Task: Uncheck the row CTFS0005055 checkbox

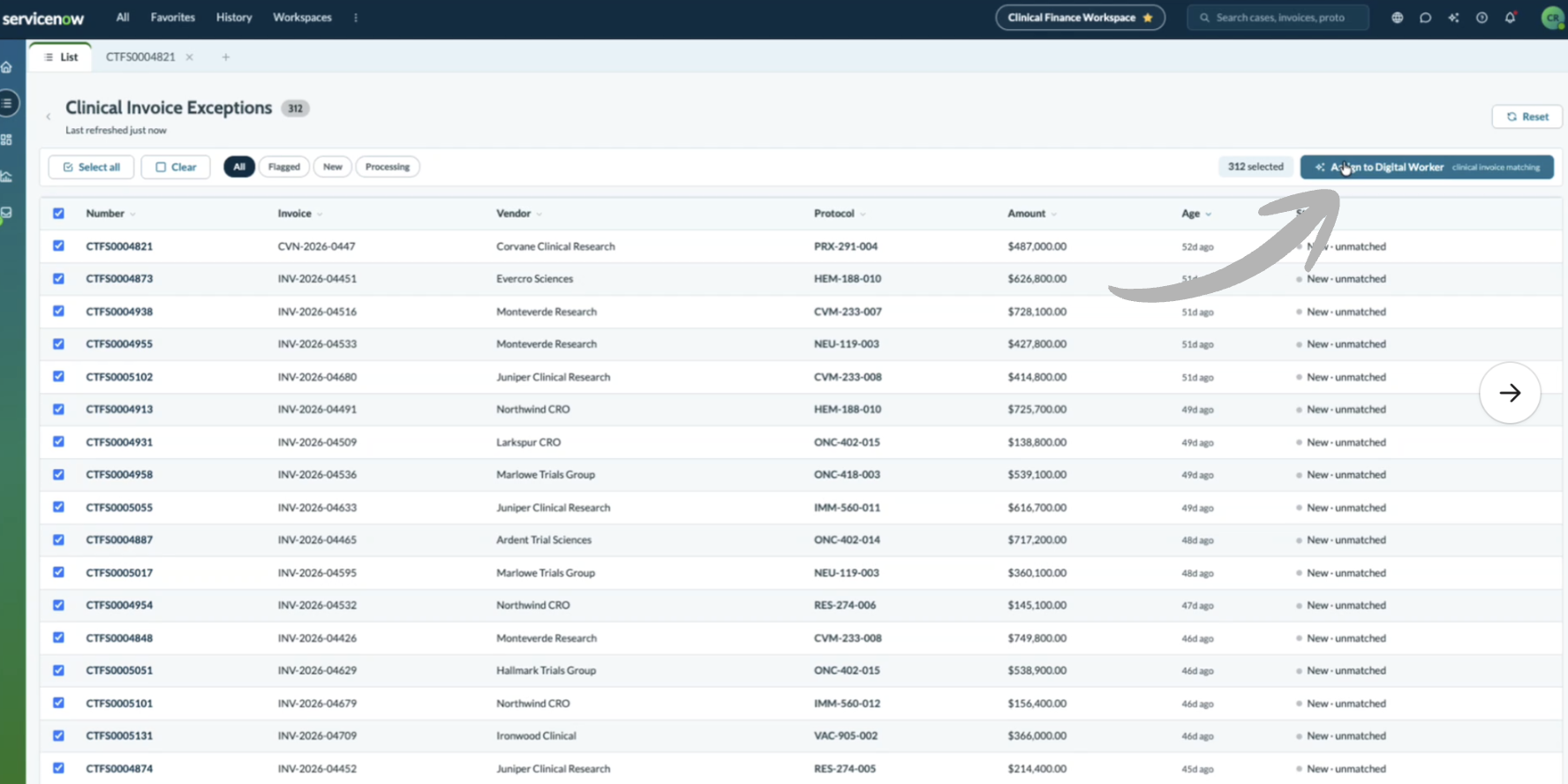Action: click(58, 508)
